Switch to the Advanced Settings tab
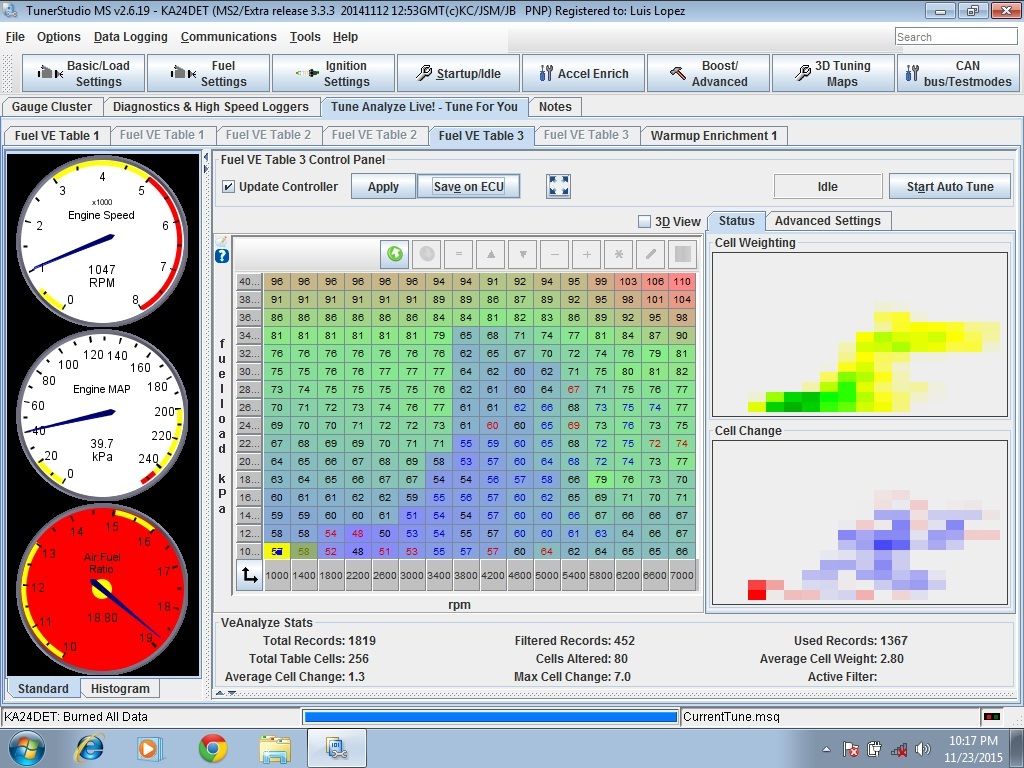Screen dimensions: 1024x768 coord(827,221)
